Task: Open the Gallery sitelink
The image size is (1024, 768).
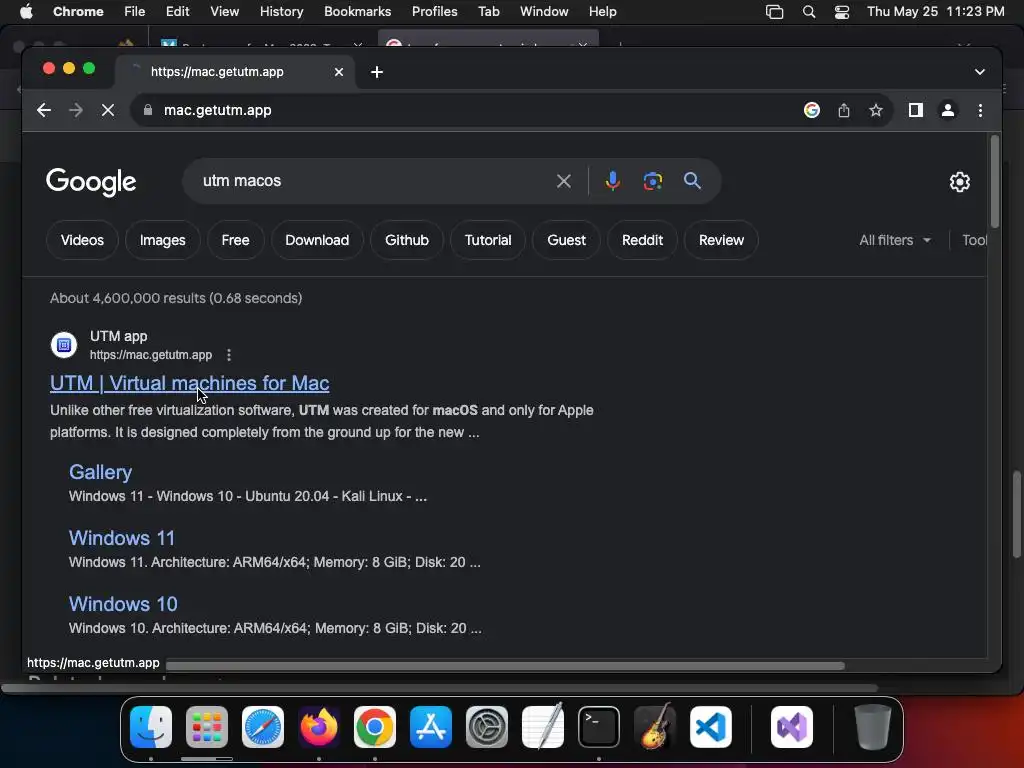Action: pos(101,472)
